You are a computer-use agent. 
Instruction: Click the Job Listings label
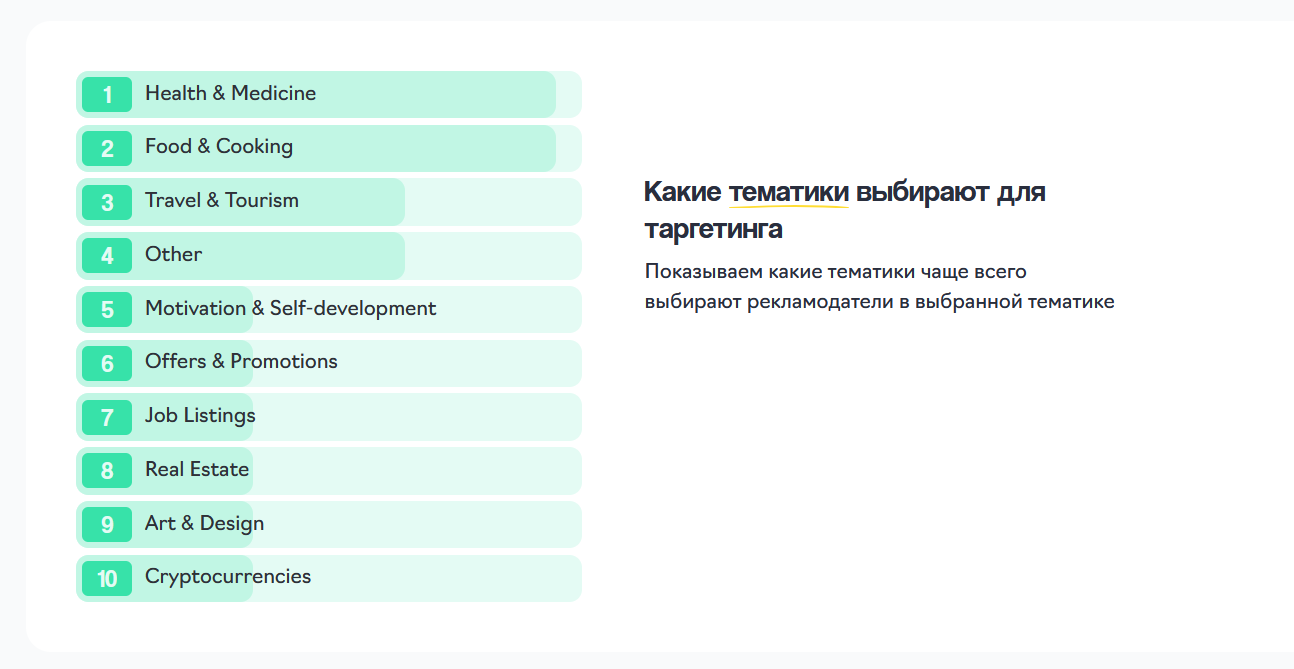[x=200, y=416]
